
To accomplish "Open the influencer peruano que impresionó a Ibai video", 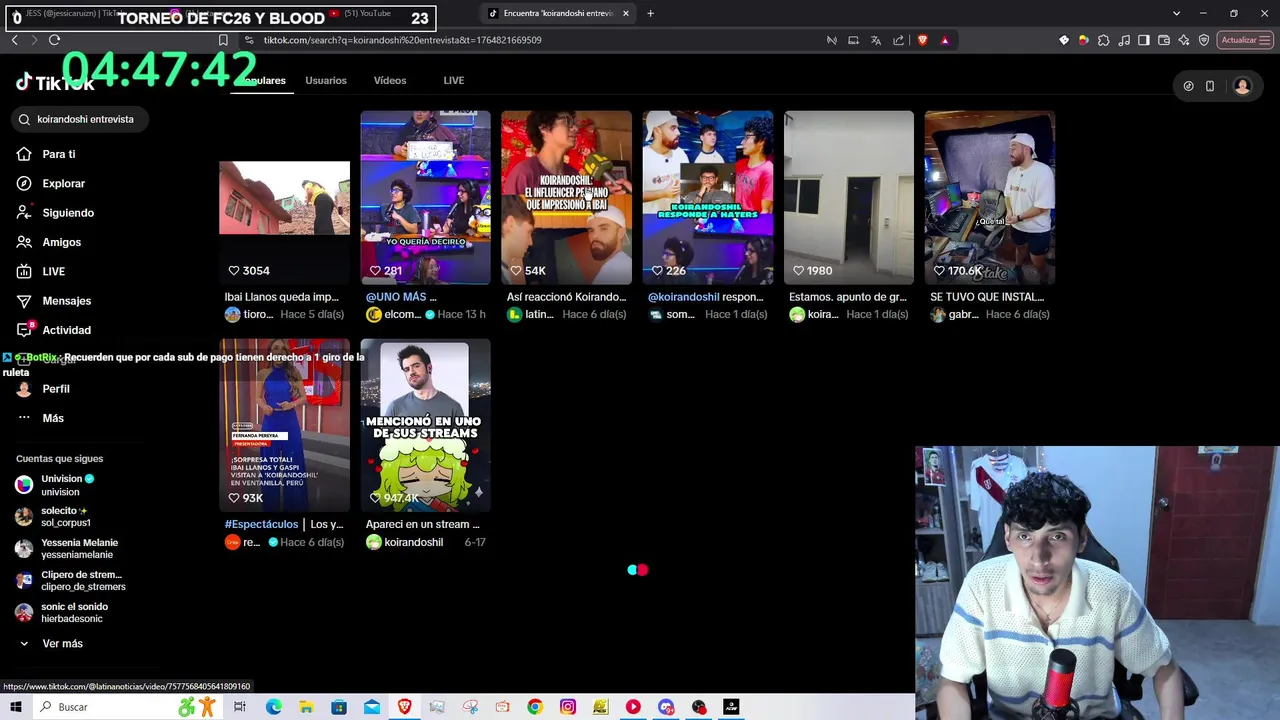I will pyautogui.click(x=566, y=198).
